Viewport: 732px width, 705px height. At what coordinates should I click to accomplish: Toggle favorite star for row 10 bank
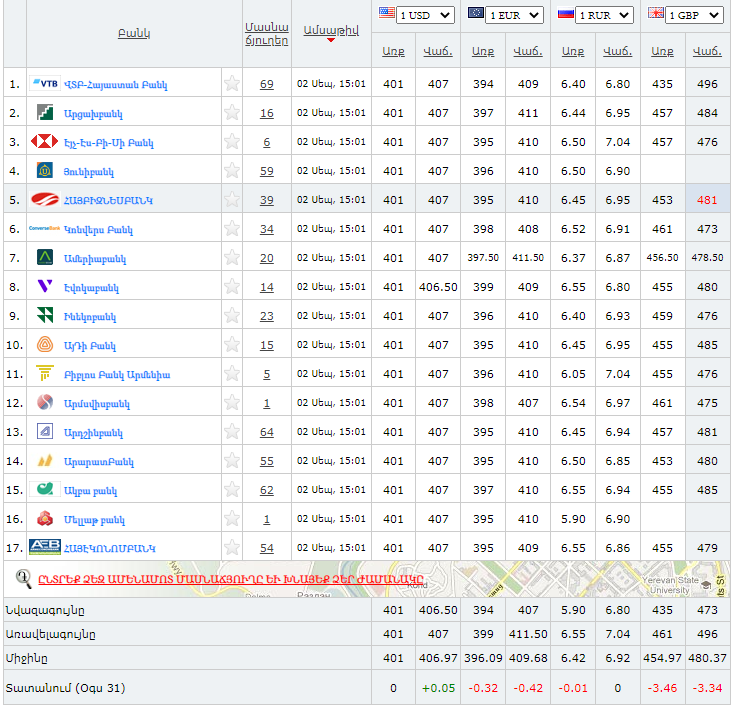tap(232, 345)
